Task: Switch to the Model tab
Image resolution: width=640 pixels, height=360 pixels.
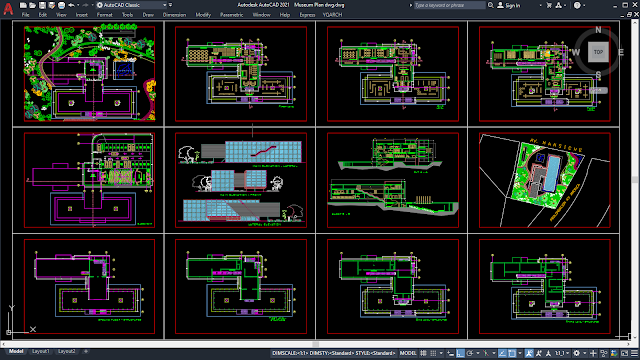Action: (16, 351)
